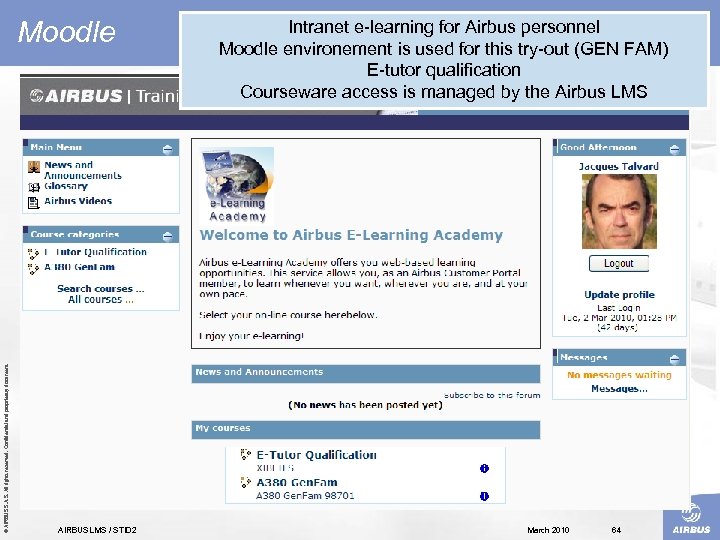Click the info icon for E-Tutor Qualification course
The width and height of the screenshot is (720, 540).
tap(484, 468)
